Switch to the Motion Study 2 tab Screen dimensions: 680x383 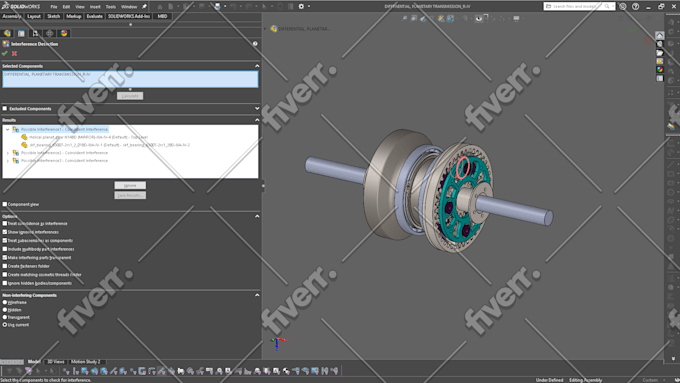(85, 362)
